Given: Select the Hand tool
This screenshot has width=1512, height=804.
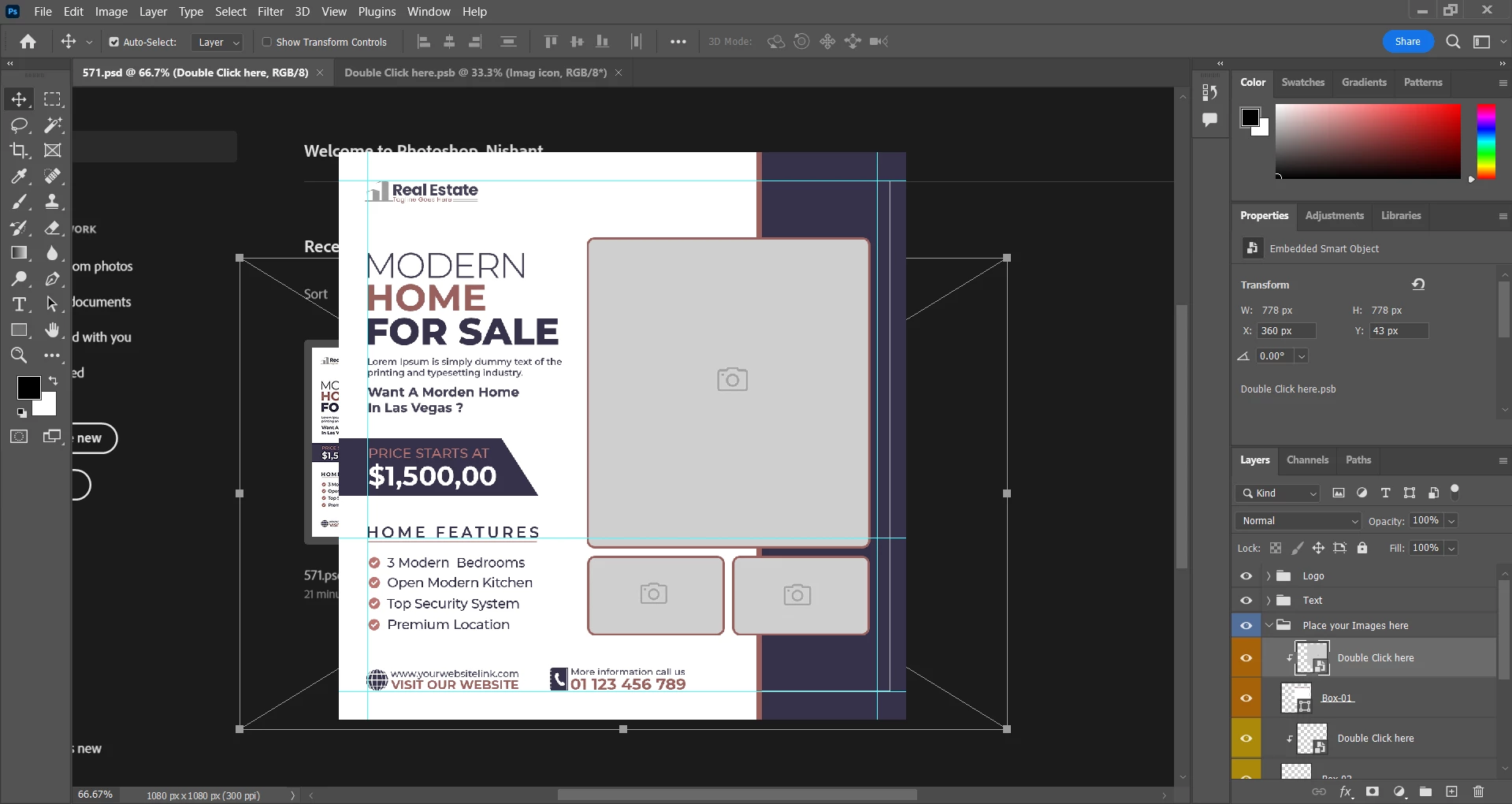Looking at the screenshot, I should (x=53, y=329).
